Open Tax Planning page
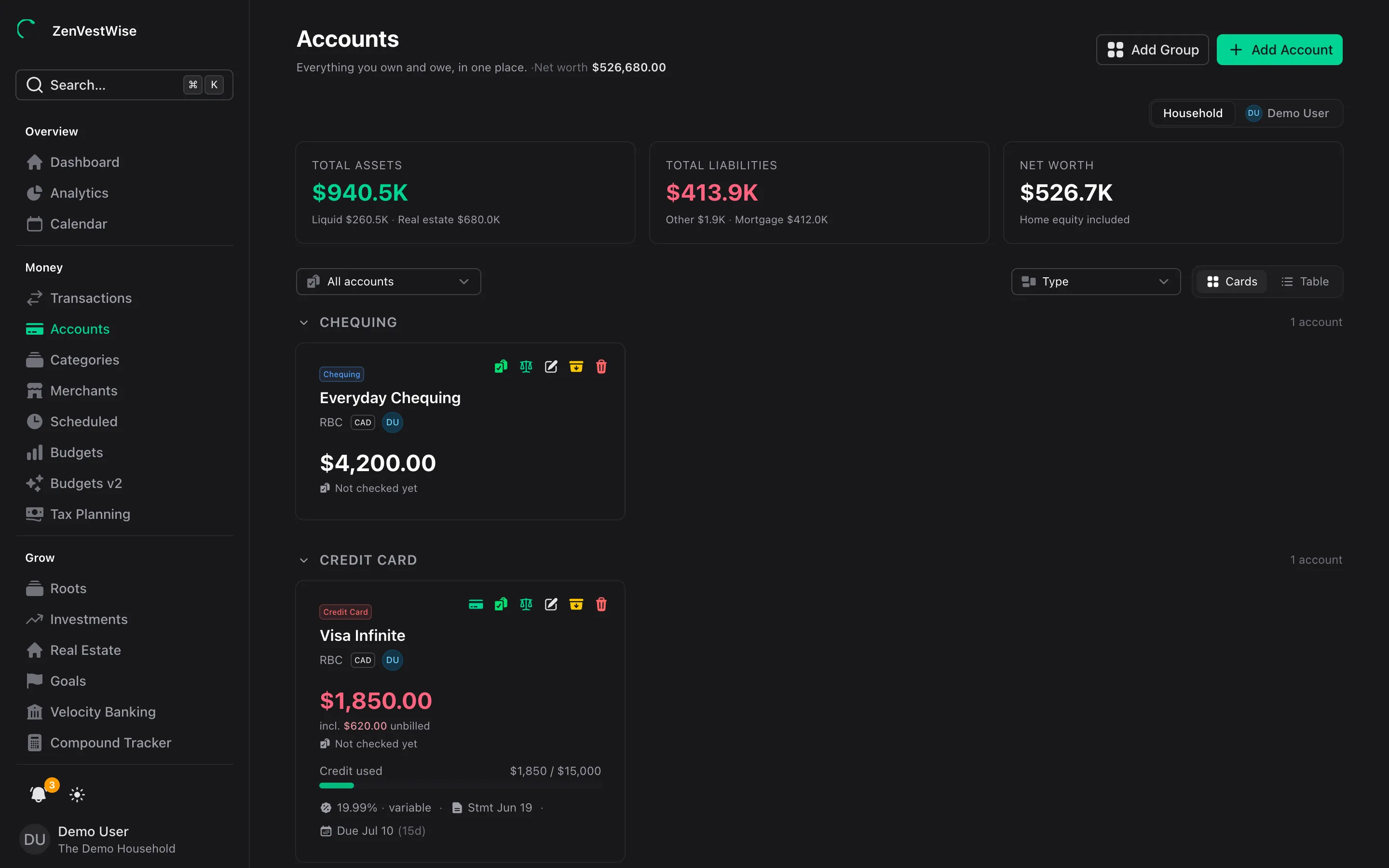 pos(124,515)
